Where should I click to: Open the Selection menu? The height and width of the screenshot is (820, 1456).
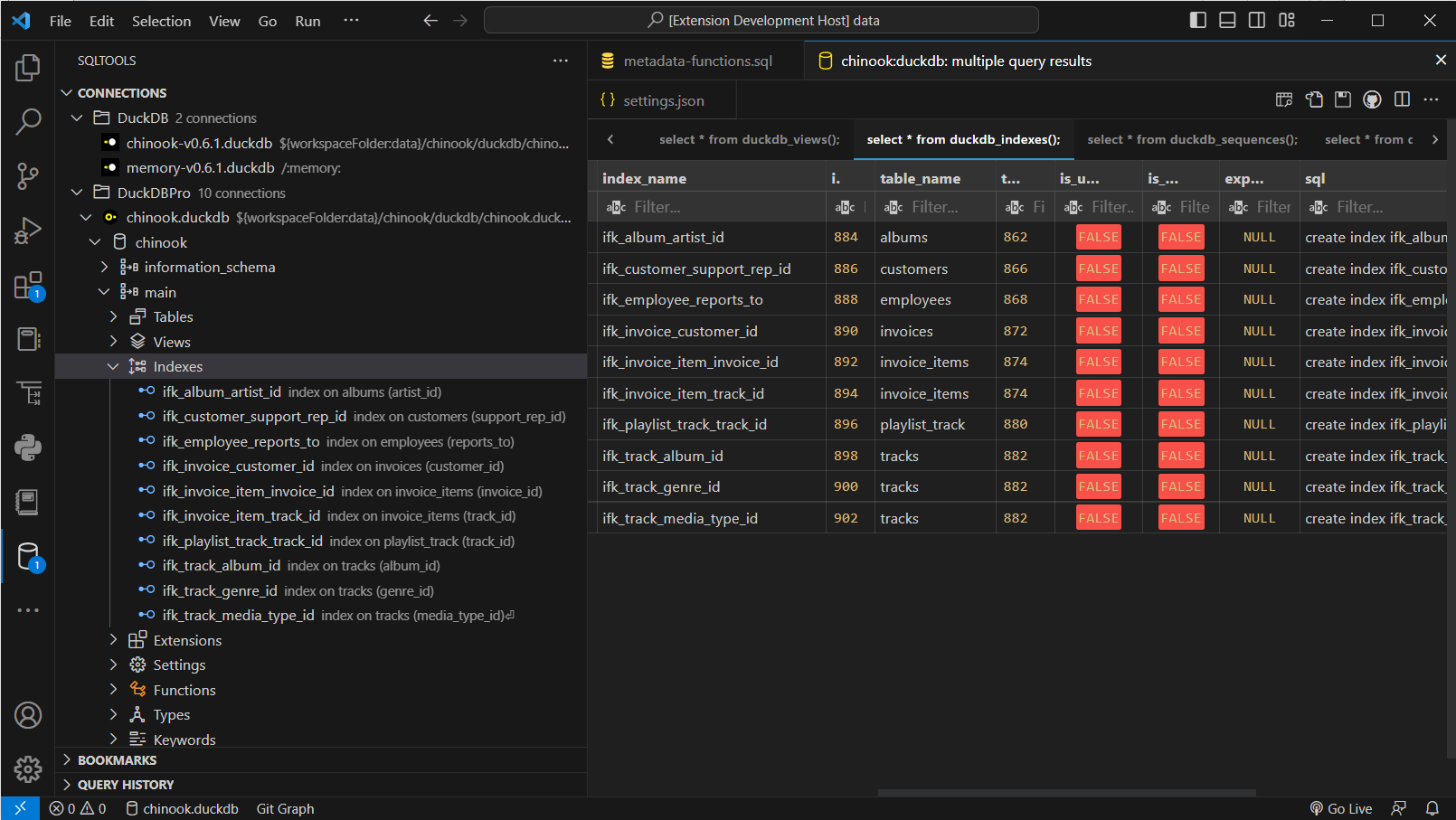(x=161, y=21)
